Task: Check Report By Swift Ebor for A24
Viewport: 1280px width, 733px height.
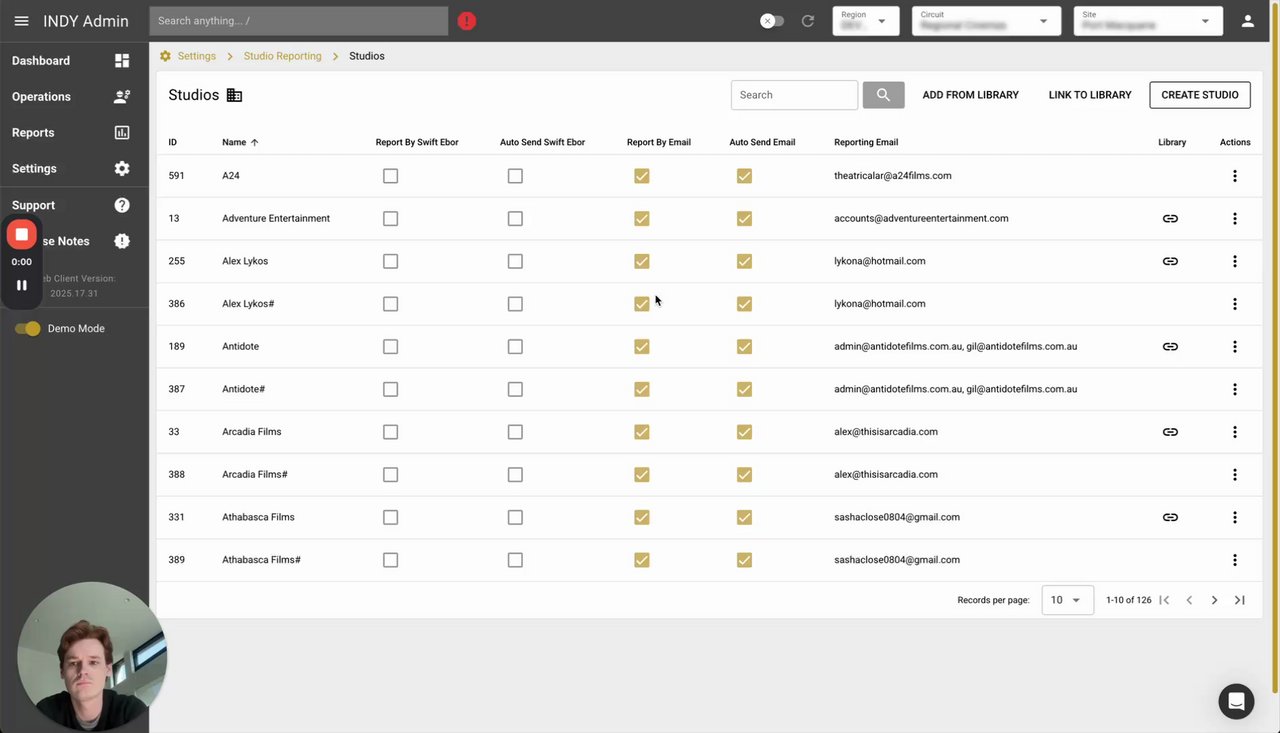Action: (x=390, y=176)
